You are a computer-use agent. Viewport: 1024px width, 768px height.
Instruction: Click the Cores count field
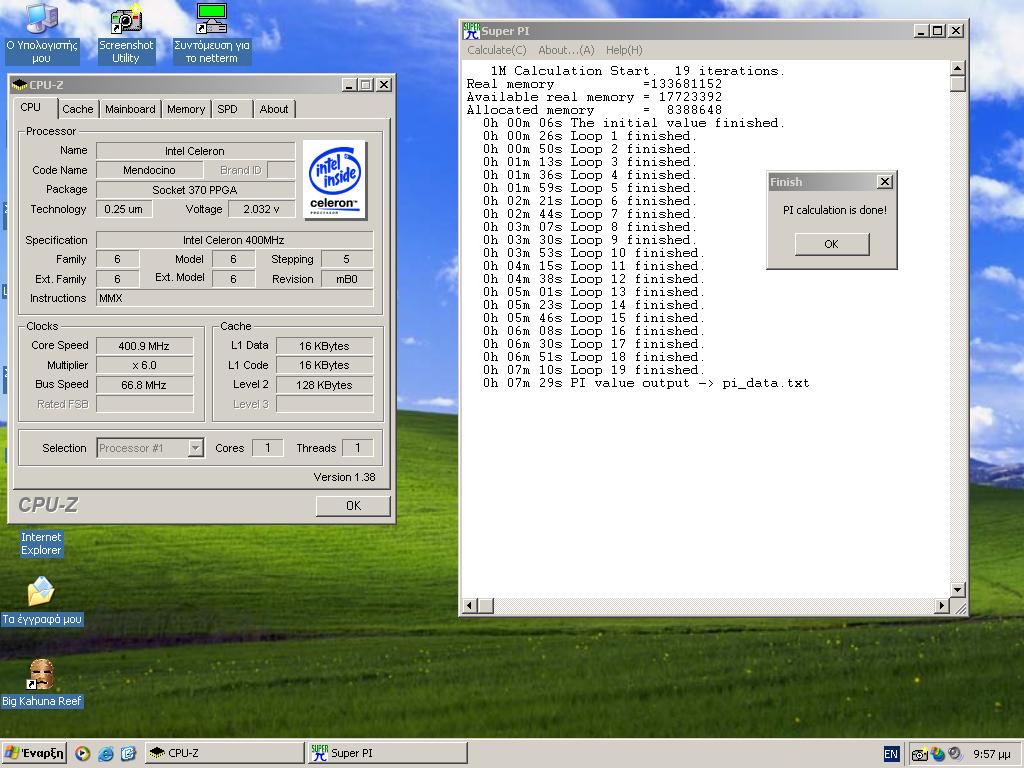point(267,448)
